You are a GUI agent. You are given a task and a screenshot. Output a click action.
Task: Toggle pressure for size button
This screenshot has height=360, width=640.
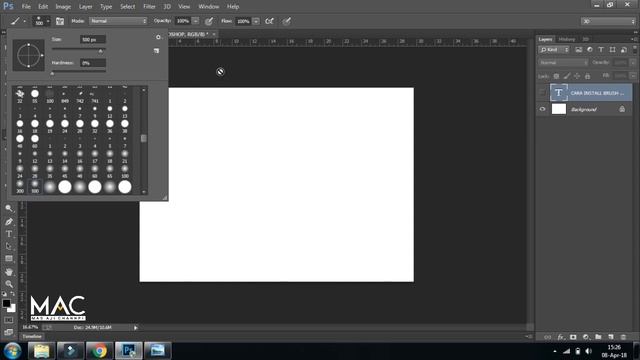(x=287, y=21)
